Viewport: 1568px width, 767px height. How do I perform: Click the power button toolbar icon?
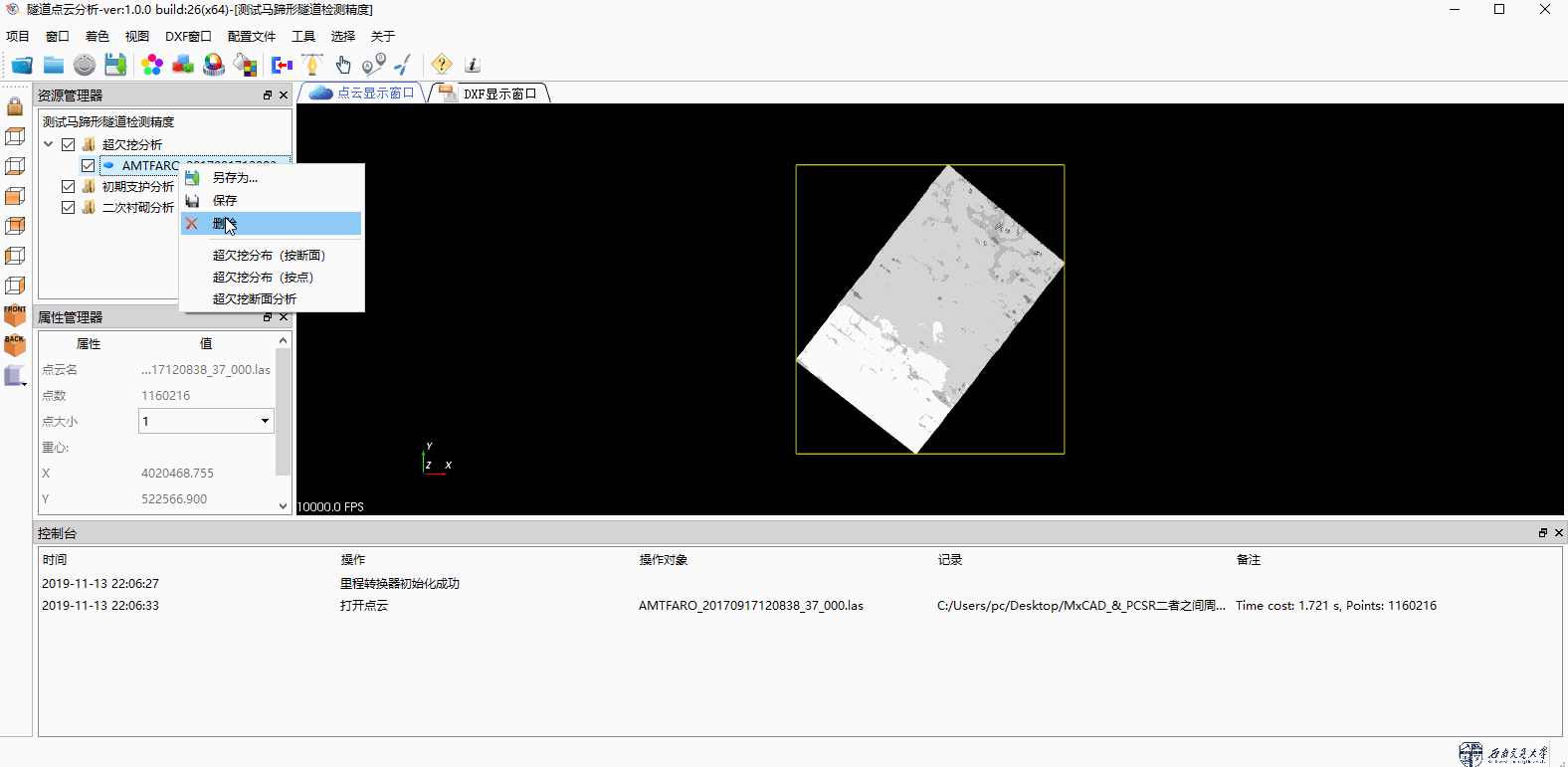[x=85, y=65]
